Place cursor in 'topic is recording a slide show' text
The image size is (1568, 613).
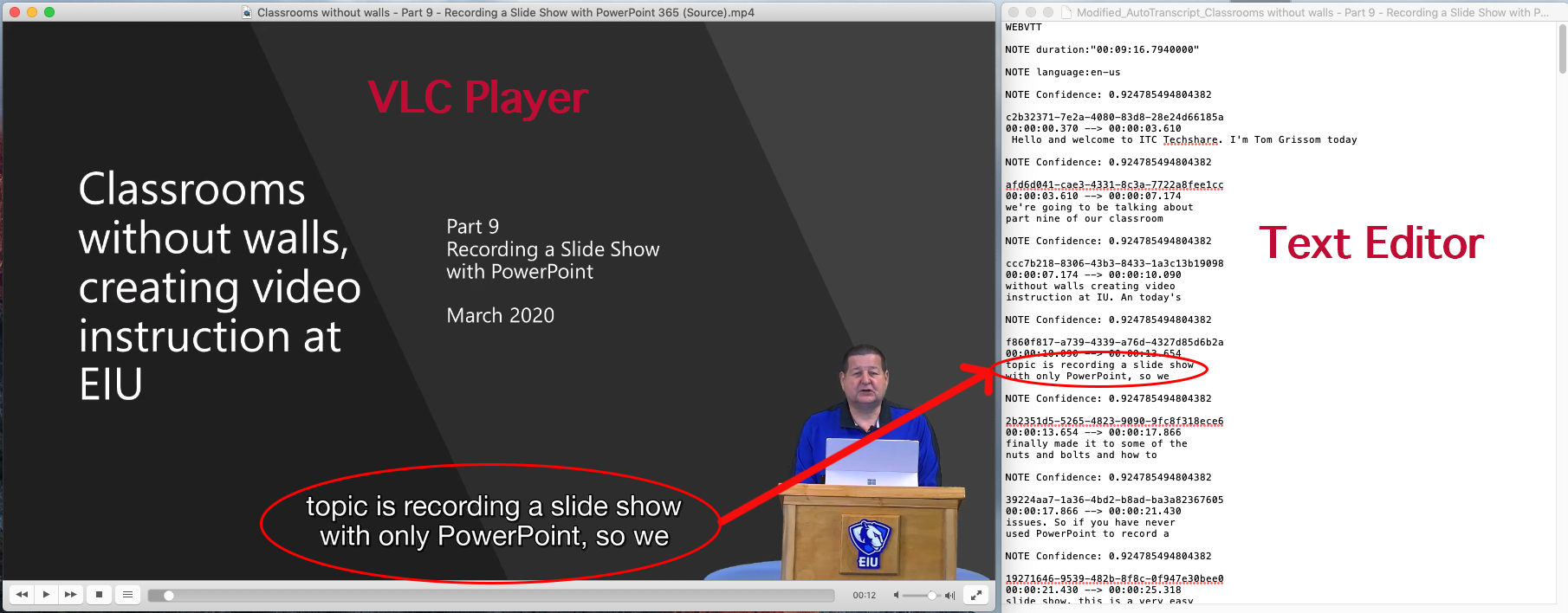point(1099,365)
